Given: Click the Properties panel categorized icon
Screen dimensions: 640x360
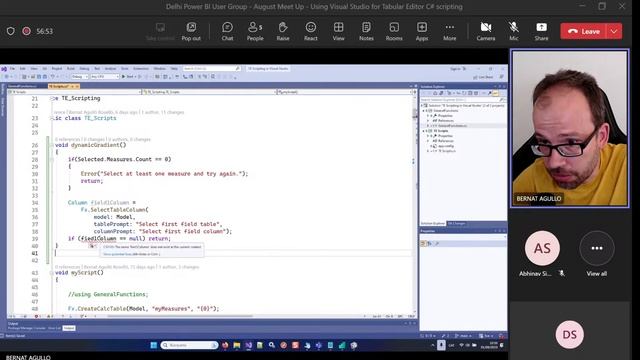Looking at the screenshot, I should 424,243.
